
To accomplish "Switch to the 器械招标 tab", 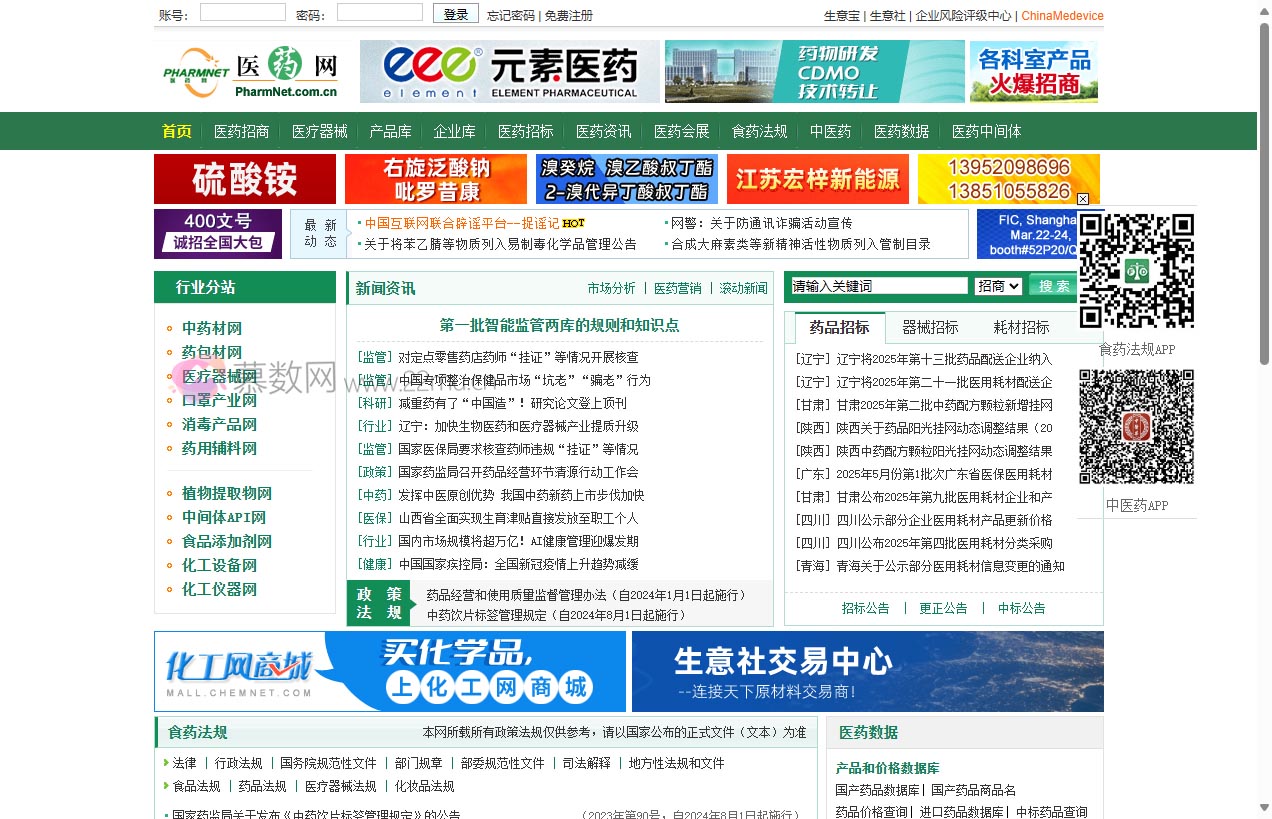I will (x=930, y=326).
